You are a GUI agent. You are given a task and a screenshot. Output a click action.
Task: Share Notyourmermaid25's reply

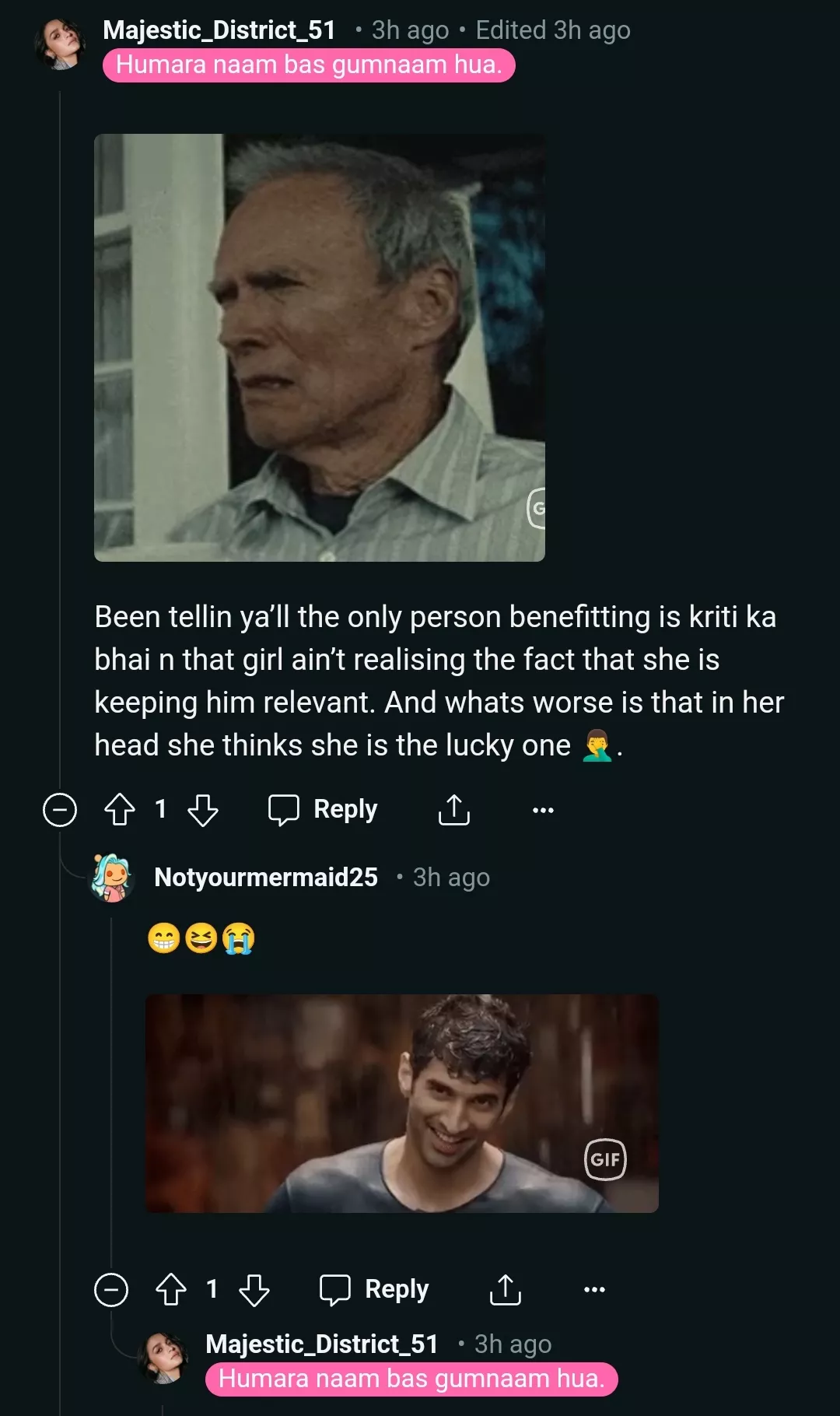506,1288
